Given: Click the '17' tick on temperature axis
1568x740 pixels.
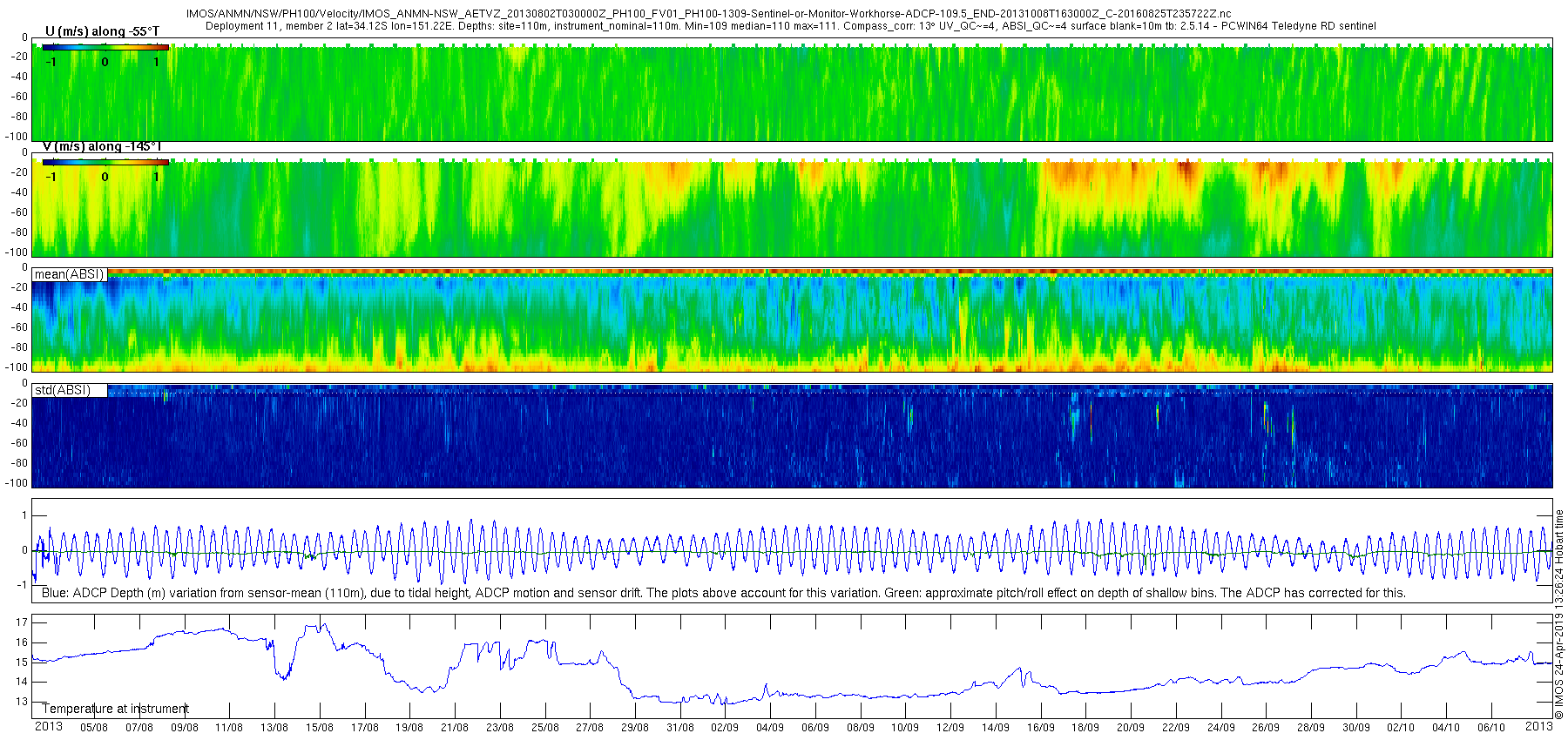Looking at the screenshot, I should point(22,622).
